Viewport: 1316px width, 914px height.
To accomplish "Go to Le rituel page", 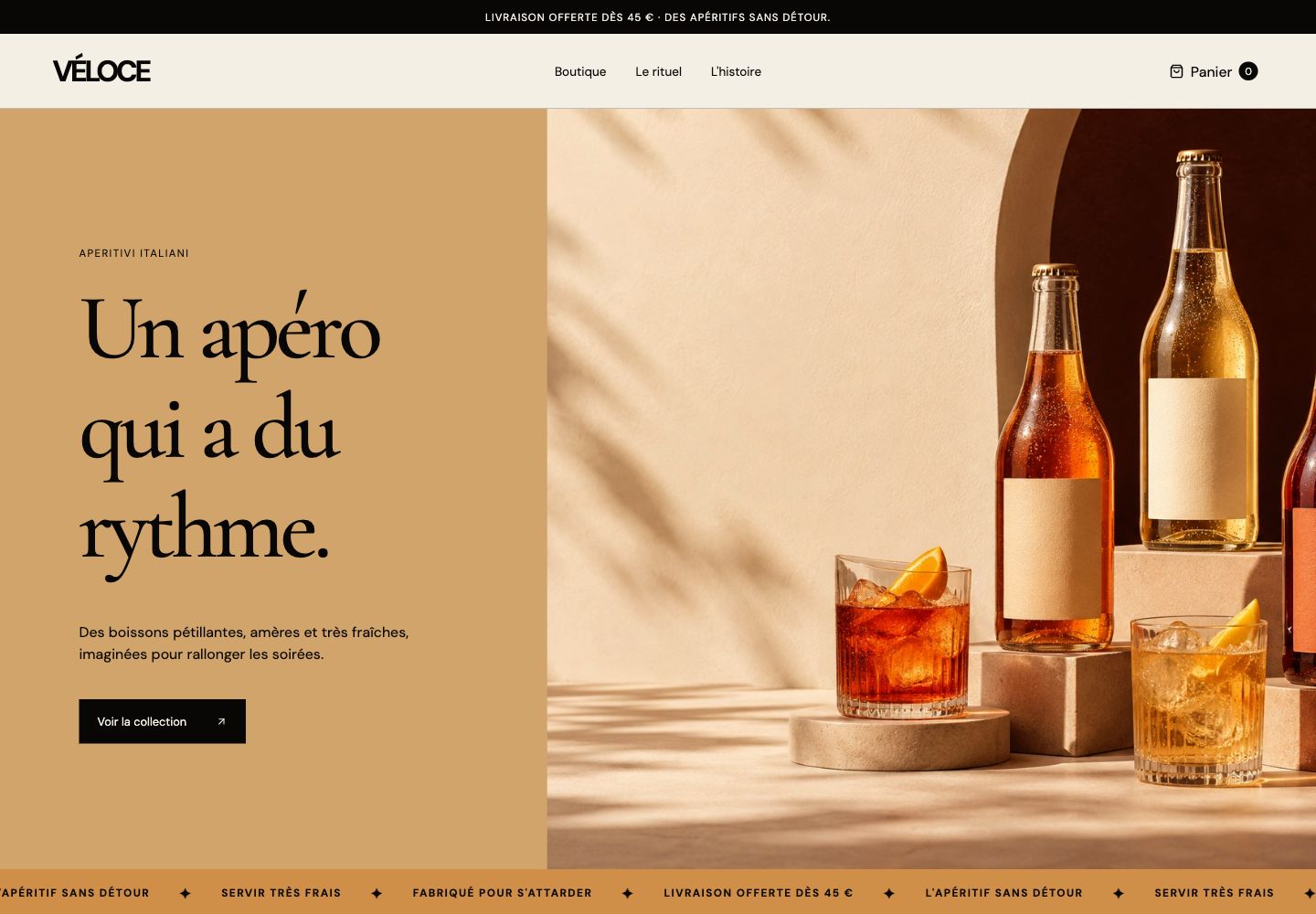I will [x=659, y=71].
